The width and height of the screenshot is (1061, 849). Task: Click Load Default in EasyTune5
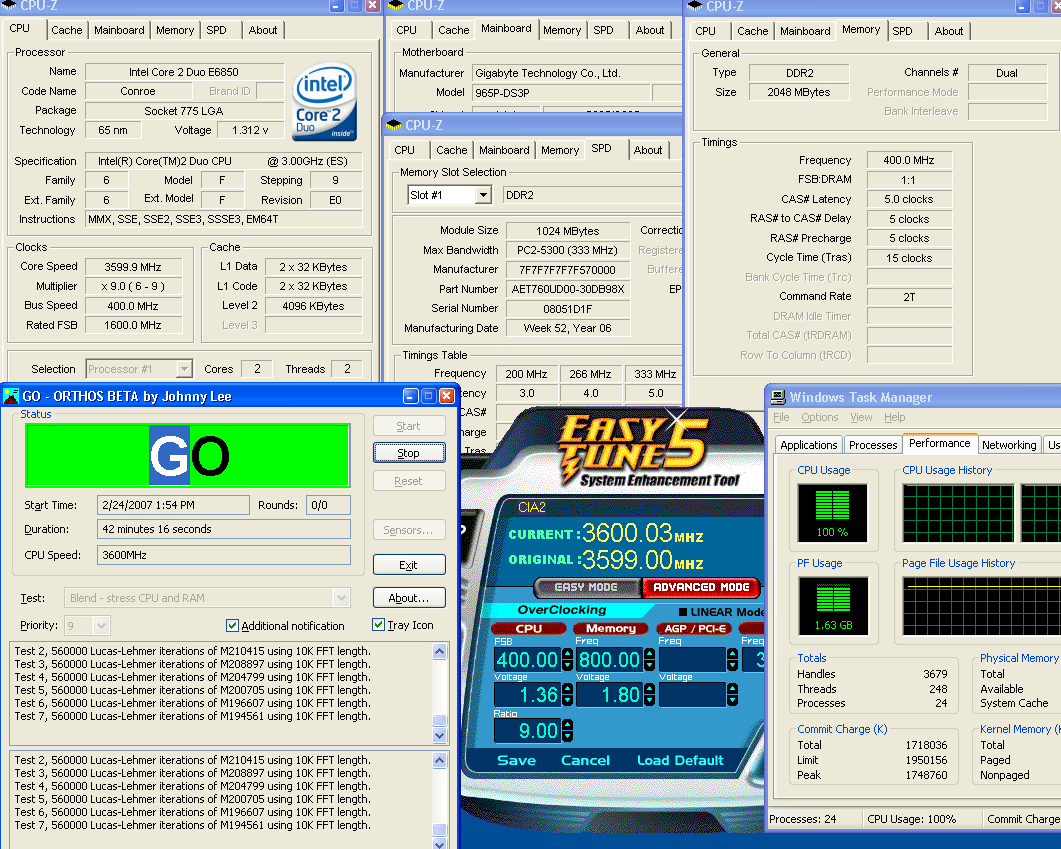(x=680, y=760)
